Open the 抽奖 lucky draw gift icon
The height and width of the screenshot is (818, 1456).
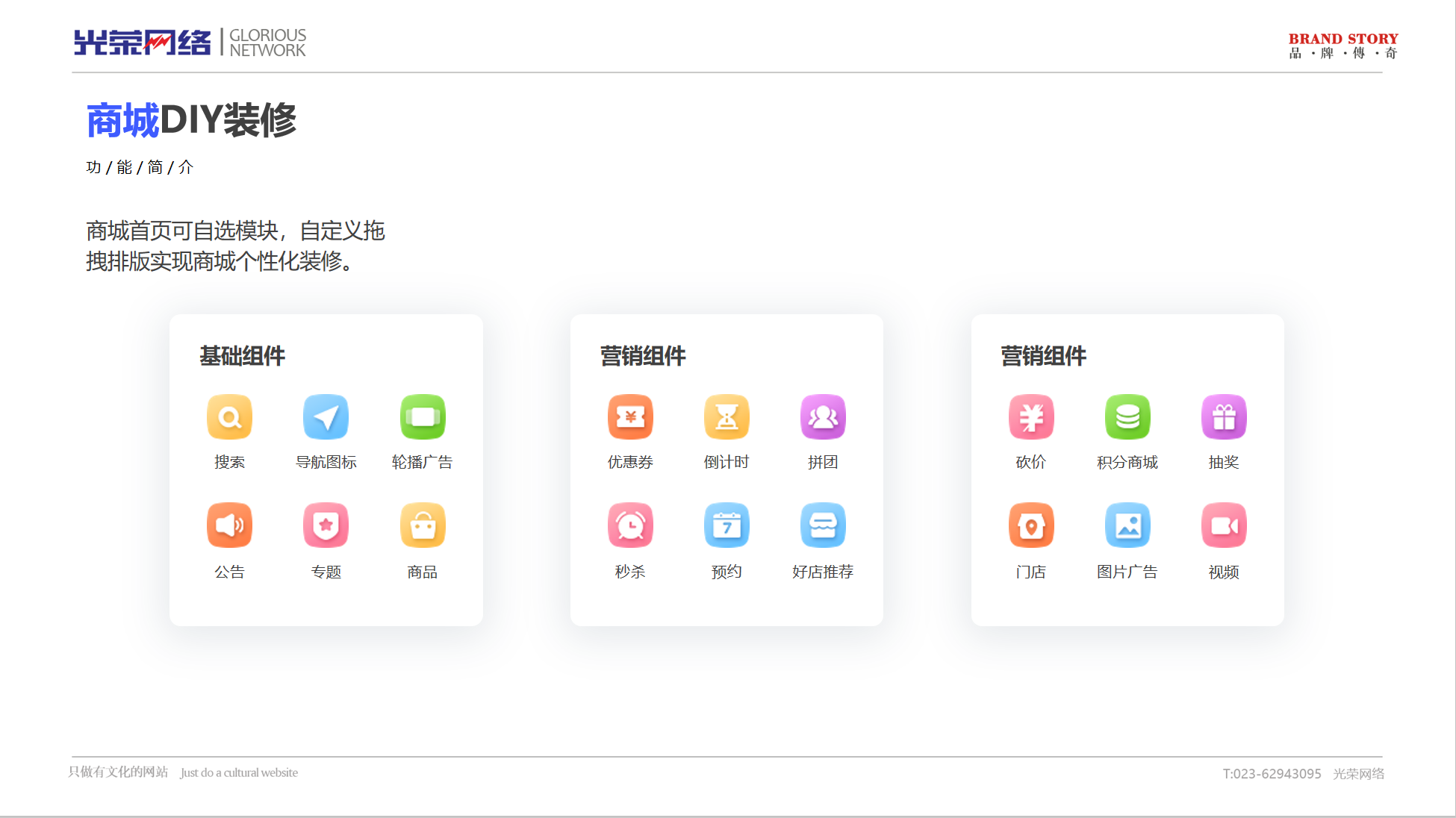point(1224,416)
